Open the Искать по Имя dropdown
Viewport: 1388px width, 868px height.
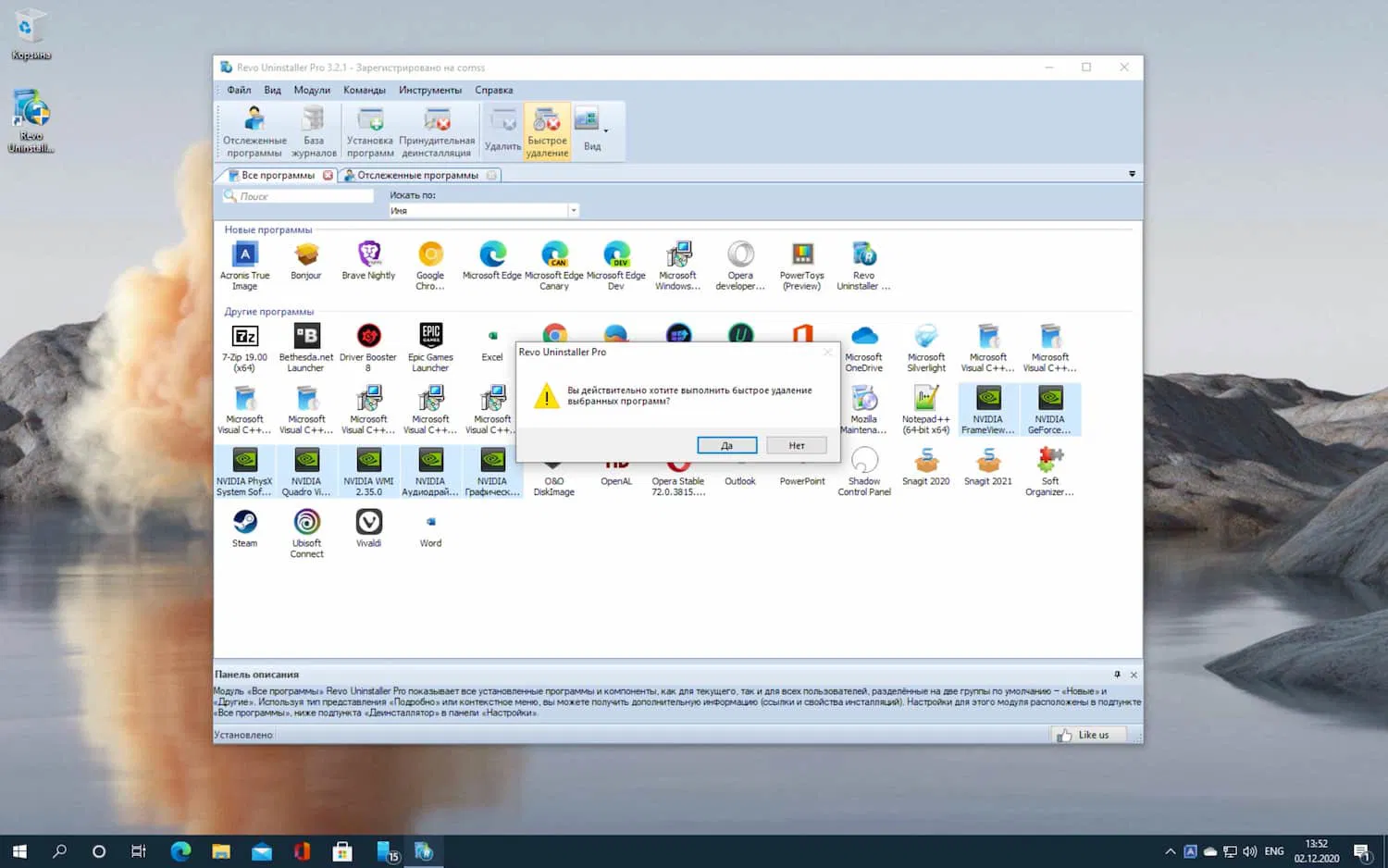pos(573,210)
